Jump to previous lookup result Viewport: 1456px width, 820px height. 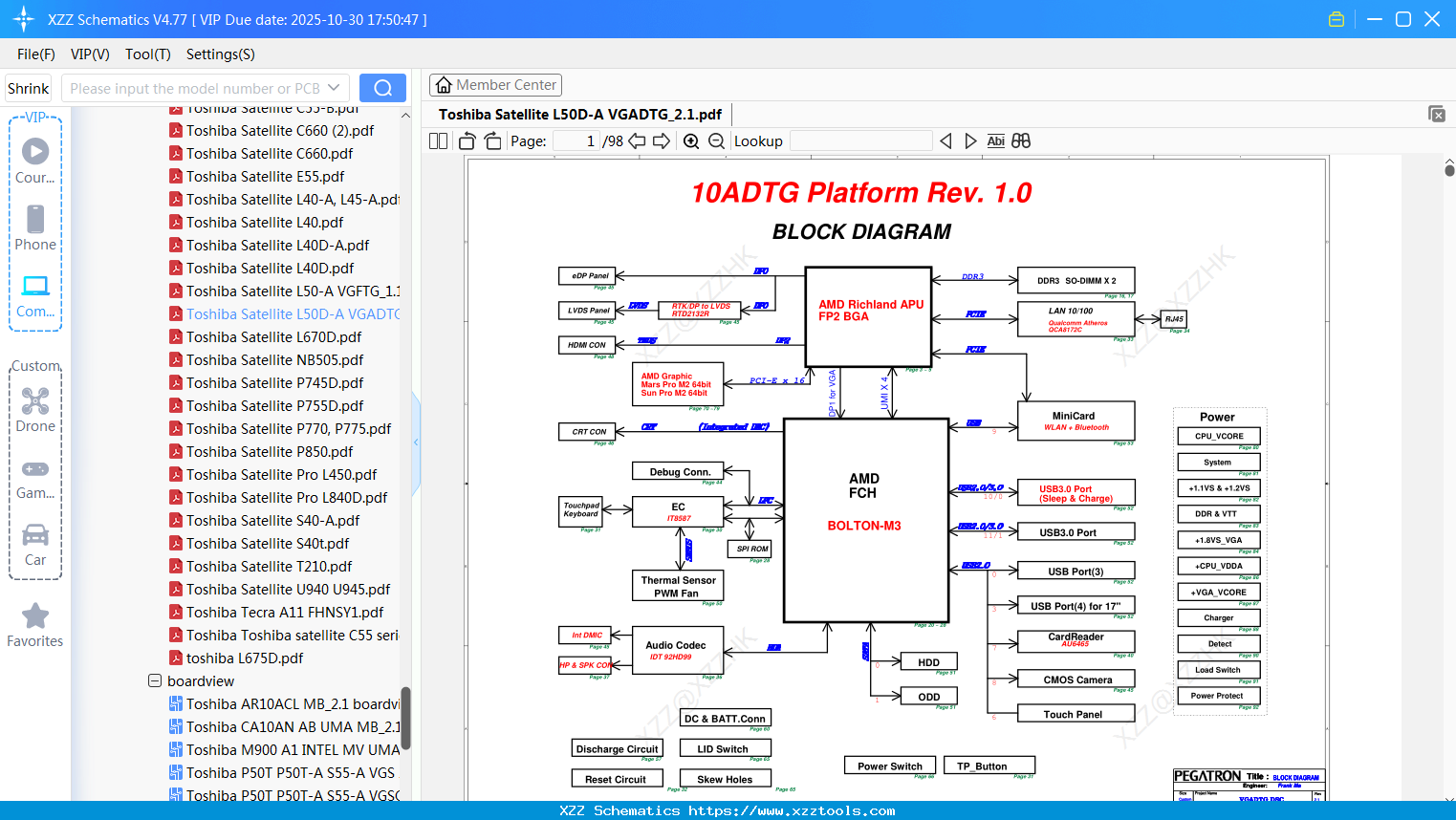click(945, 140)
